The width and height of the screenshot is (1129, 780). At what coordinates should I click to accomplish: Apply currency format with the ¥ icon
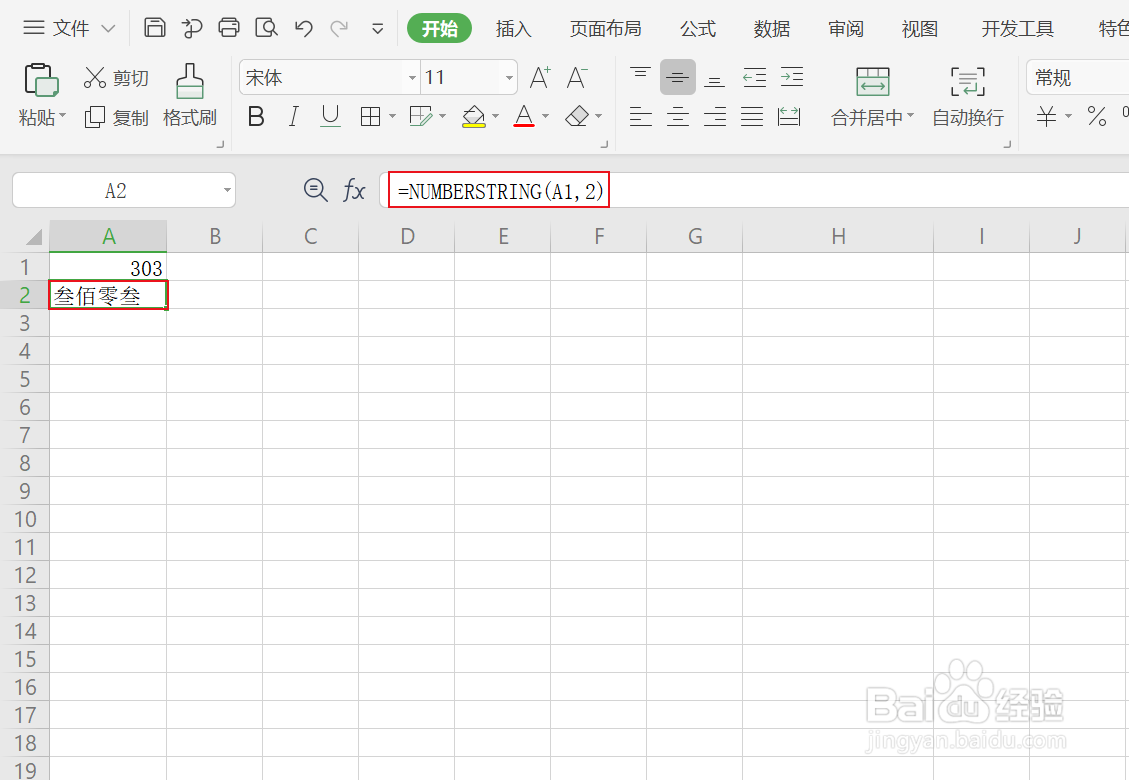click(1044, 116)
